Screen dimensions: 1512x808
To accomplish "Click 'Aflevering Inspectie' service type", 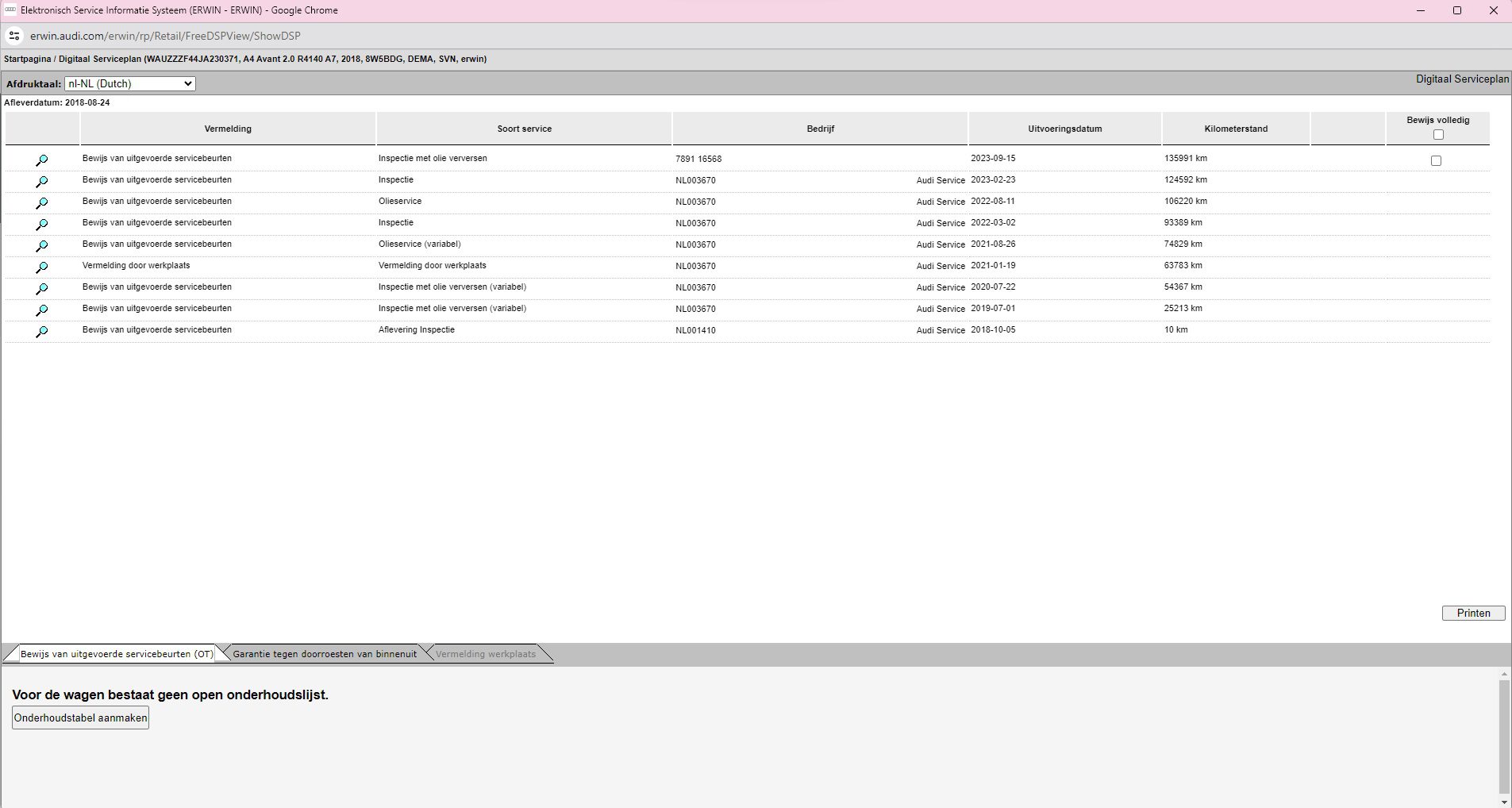I will pyautogui.click(x=417, y=329).
